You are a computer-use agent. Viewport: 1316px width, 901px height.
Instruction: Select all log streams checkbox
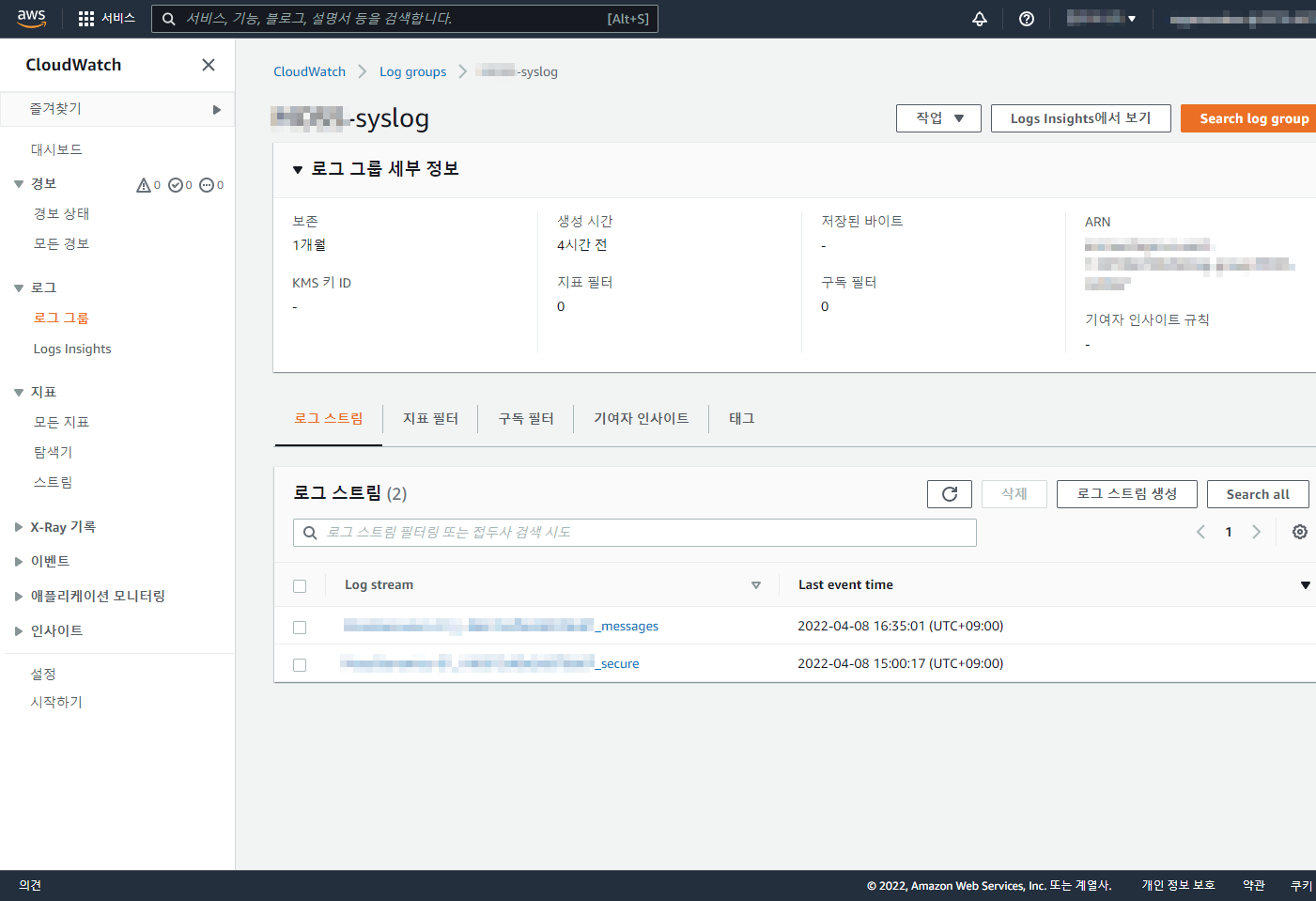point(300,586)
